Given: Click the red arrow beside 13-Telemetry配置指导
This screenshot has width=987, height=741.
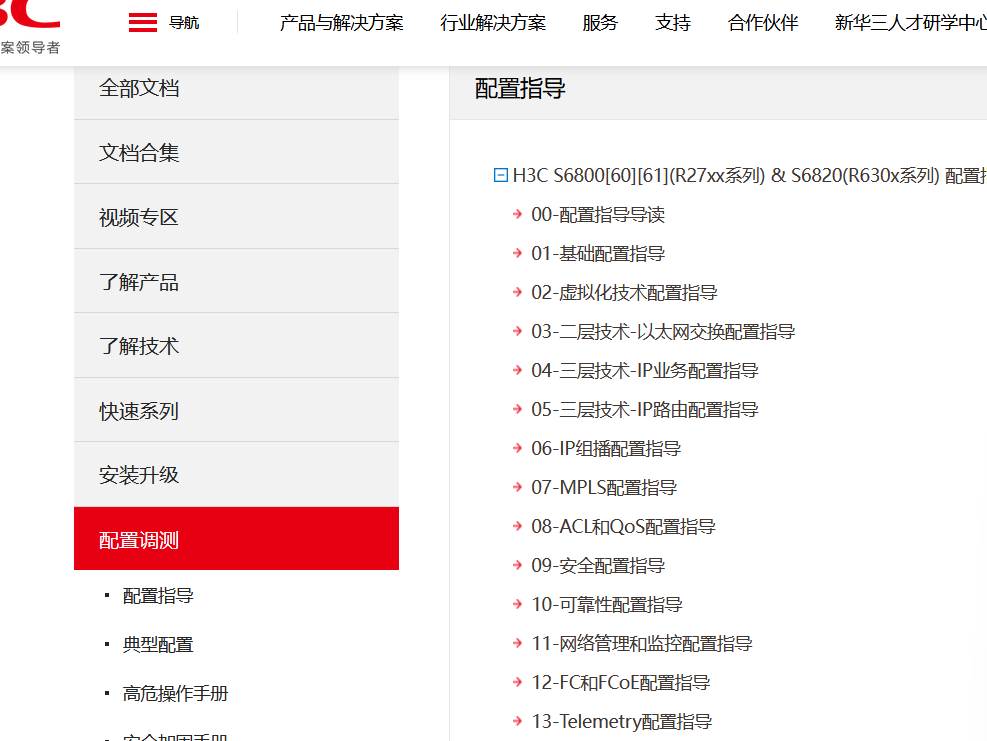Looking at the screenshot, I should pos(517,721).
